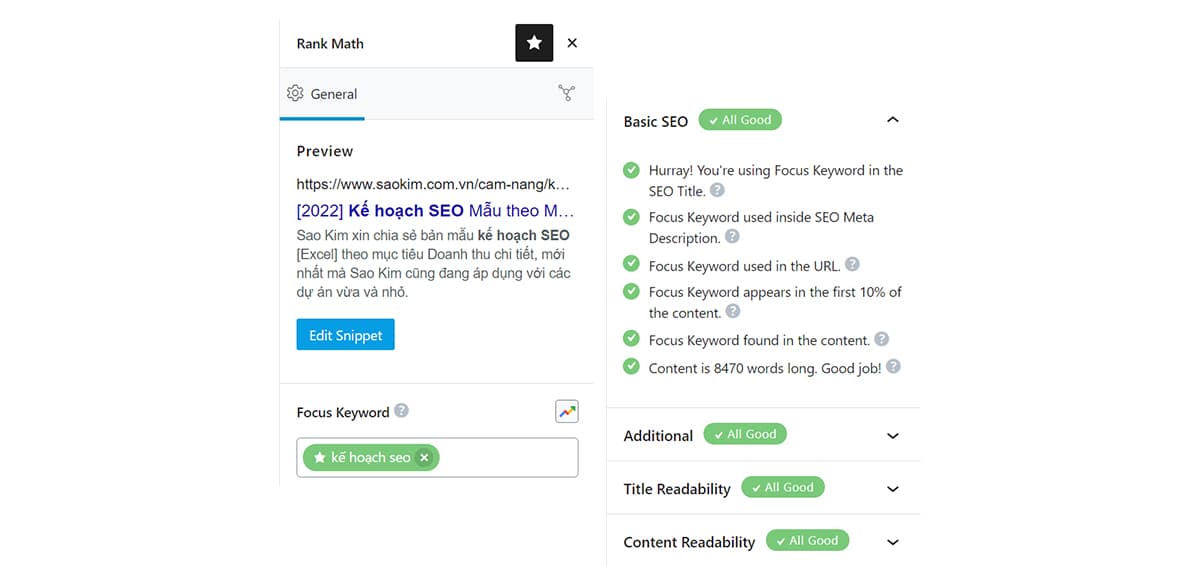Click the green checkmark beside the Hurray SEO Title check
Viewport: 1200px width, 584px height.
point(631,170)
